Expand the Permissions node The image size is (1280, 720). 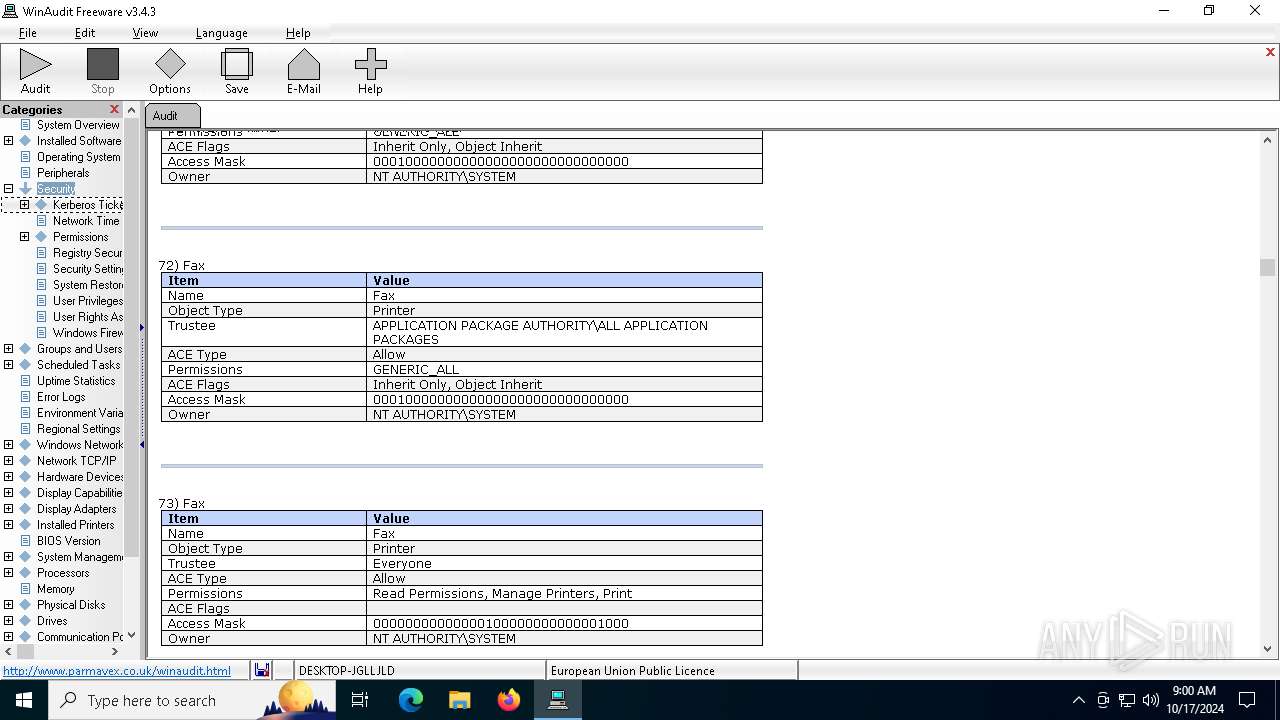point(25,237)
